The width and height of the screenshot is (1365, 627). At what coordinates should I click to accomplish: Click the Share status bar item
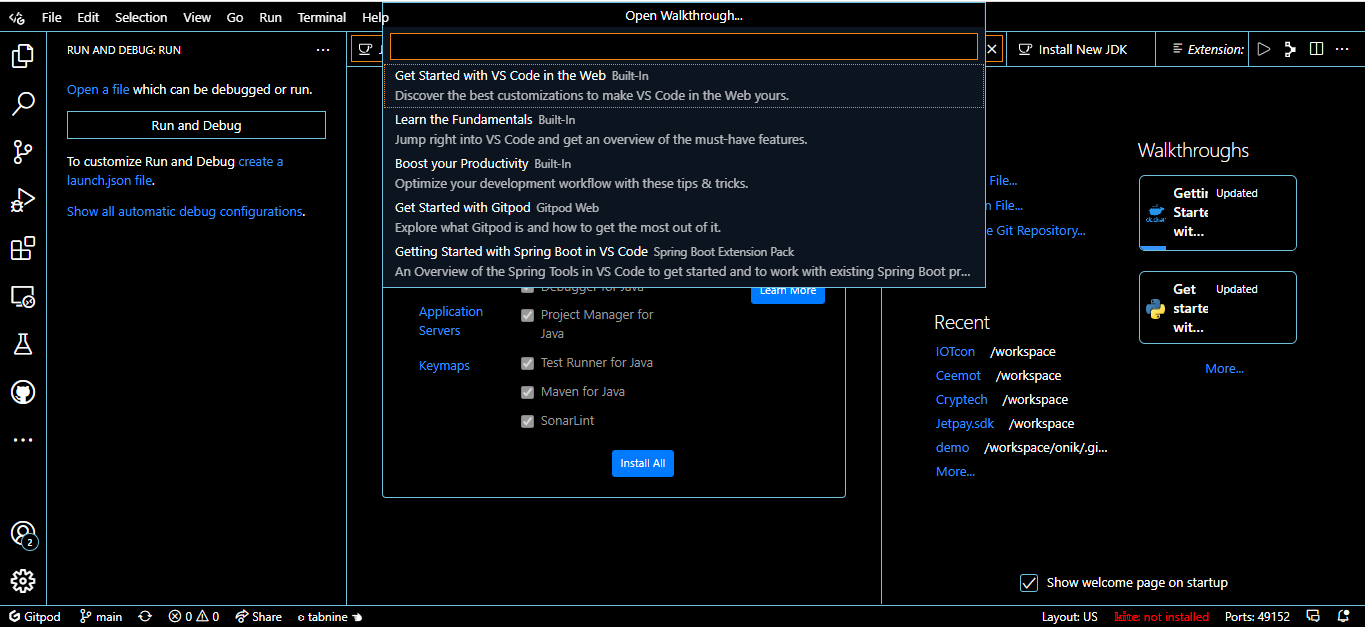(x=259, y=617)
